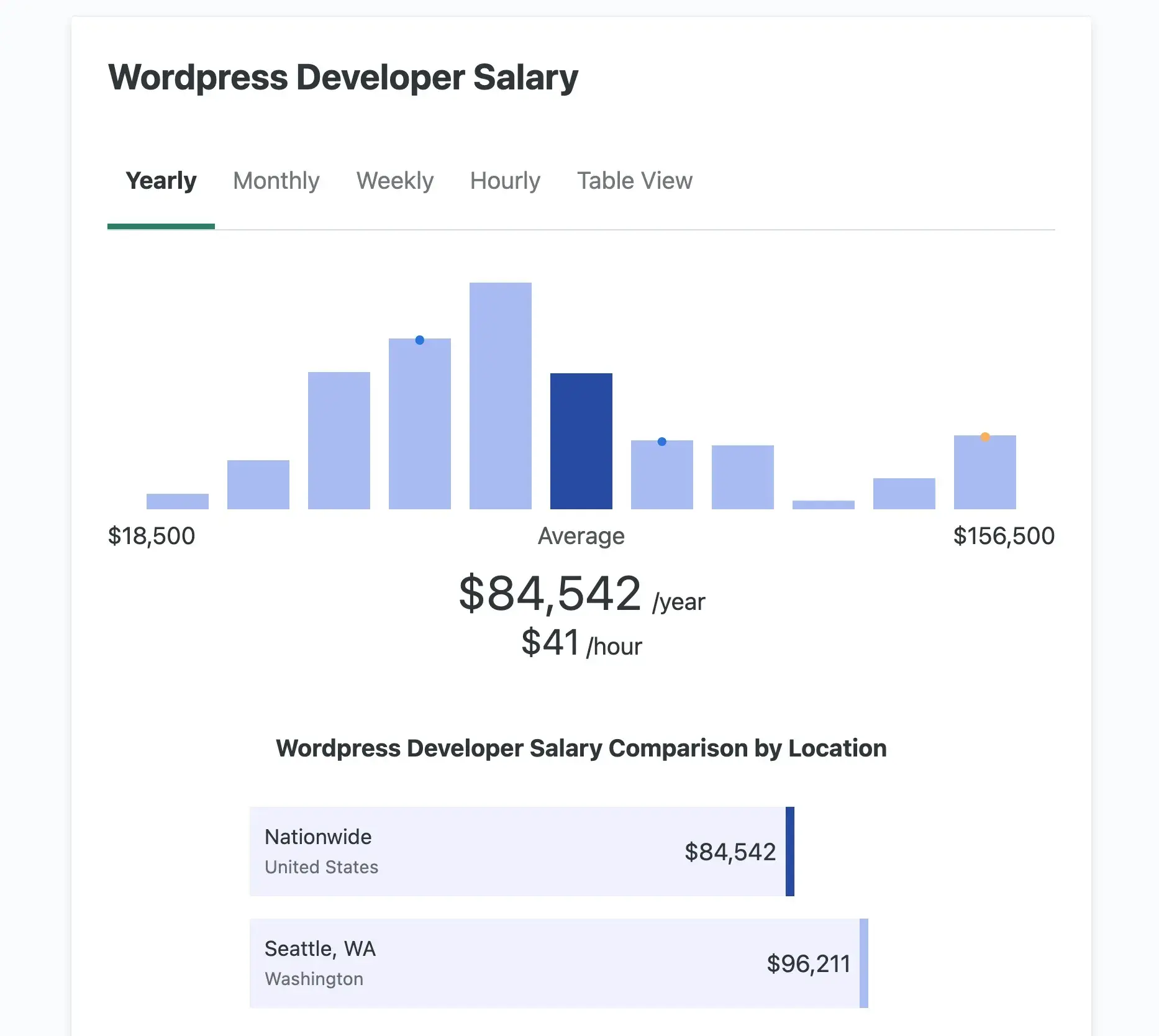Click the Seattle, WA salary row
Viewport: 1159px width, 1036px height.
point(559,963)
